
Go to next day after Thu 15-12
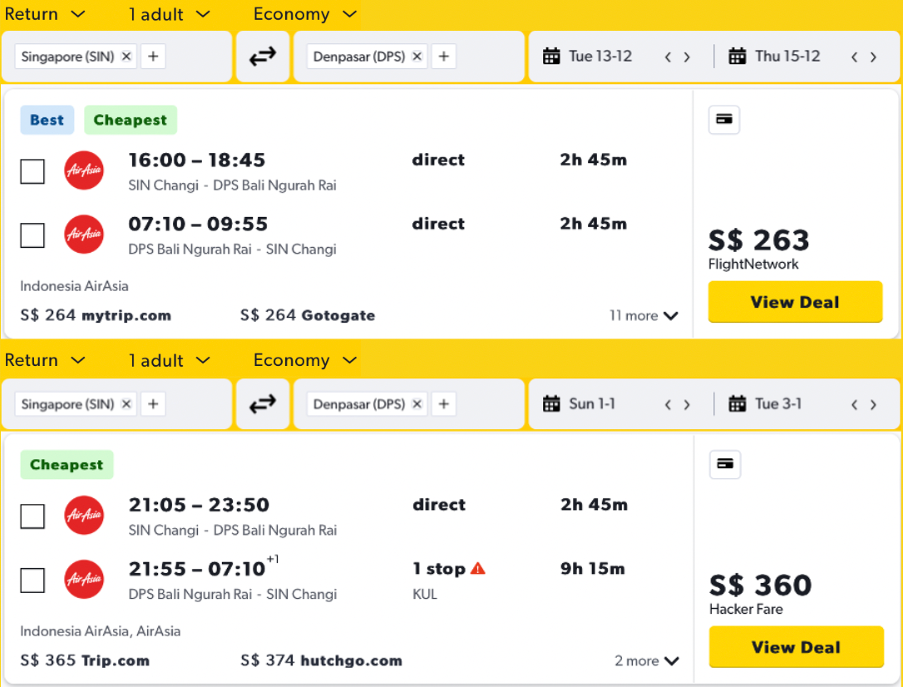pyautogui.click(x=873, y=57)
